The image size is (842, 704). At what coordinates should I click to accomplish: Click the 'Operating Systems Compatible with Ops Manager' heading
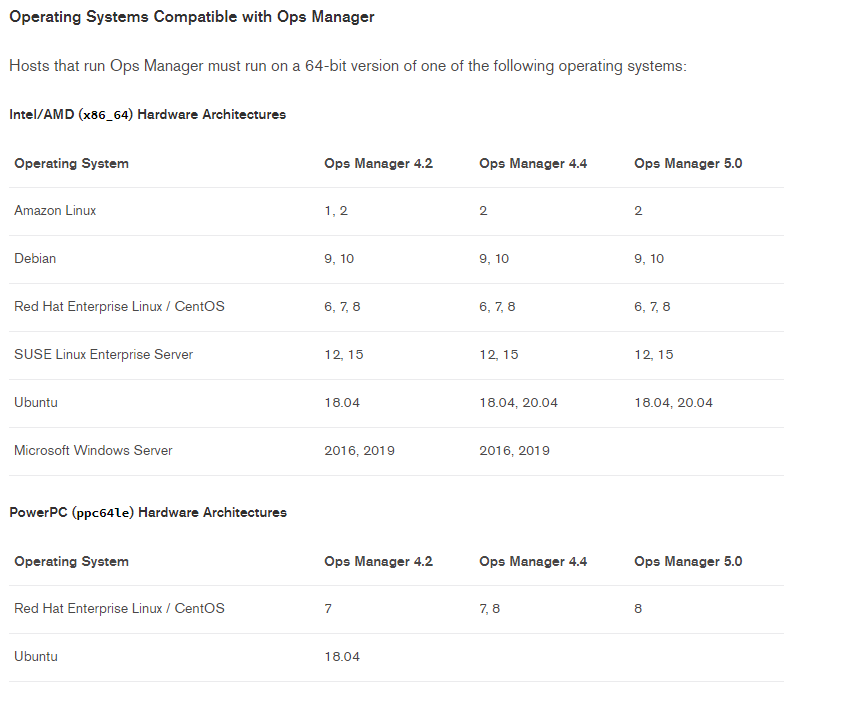tap(191, 17)
